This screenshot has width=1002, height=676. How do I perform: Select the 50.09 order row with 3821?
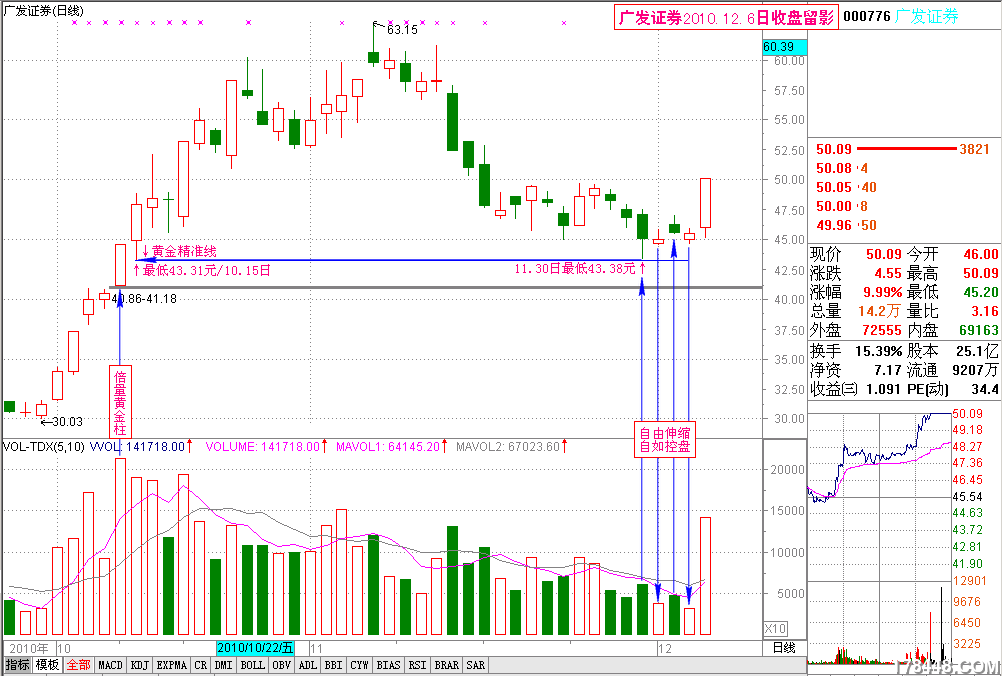(x=903, y=149)
